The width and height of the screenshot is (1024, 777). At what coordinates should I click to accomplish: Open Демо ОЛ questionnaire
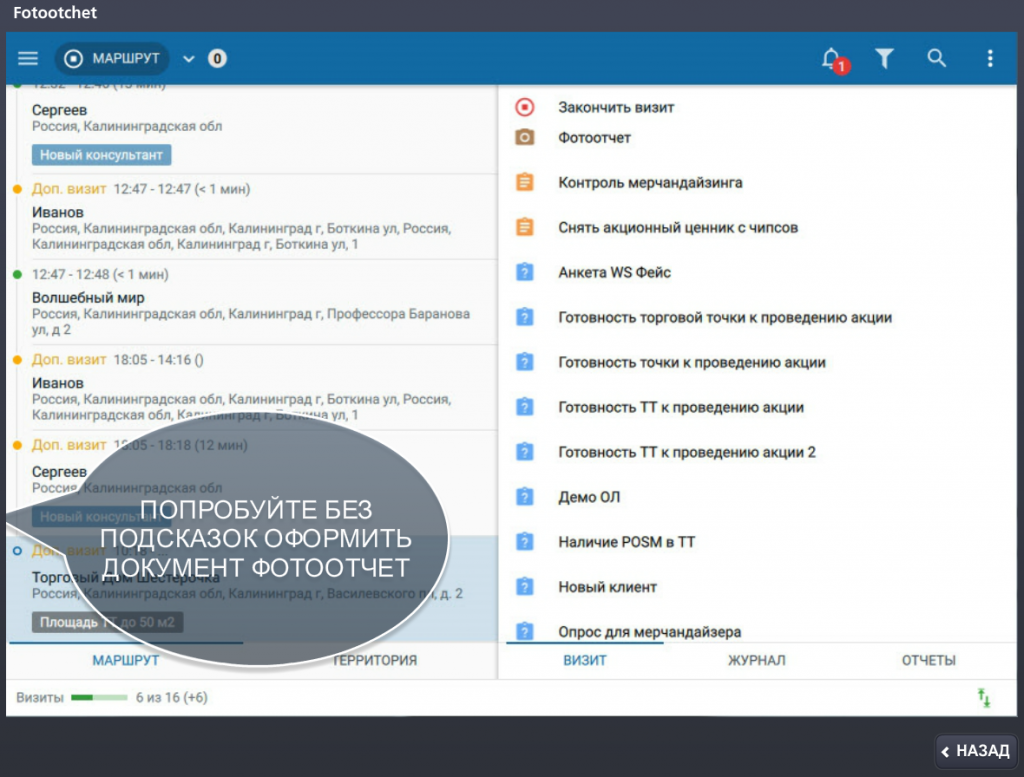pos(589,498)
